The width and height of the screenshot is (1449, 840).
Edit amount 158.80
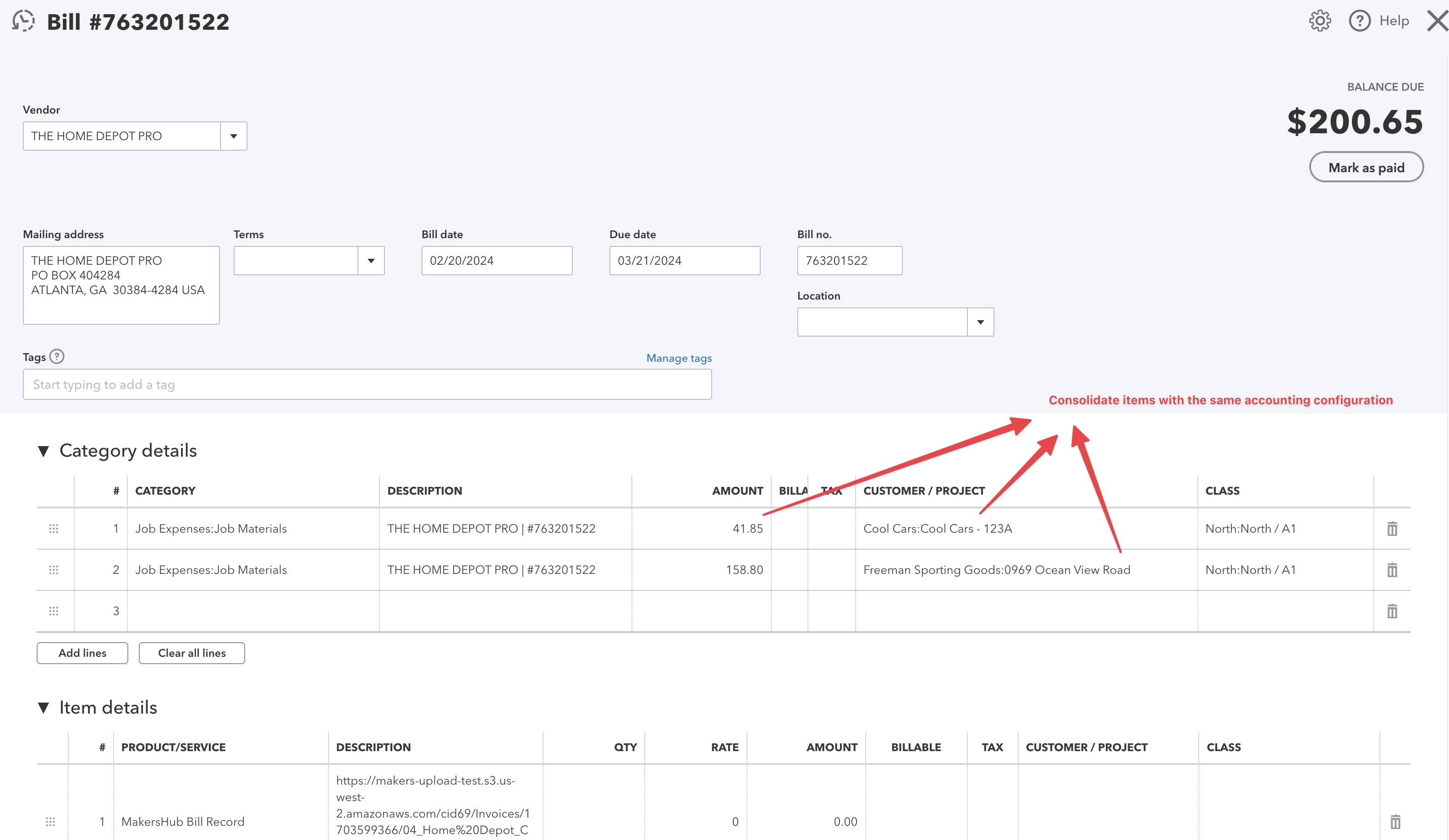[x=702, y=570]
